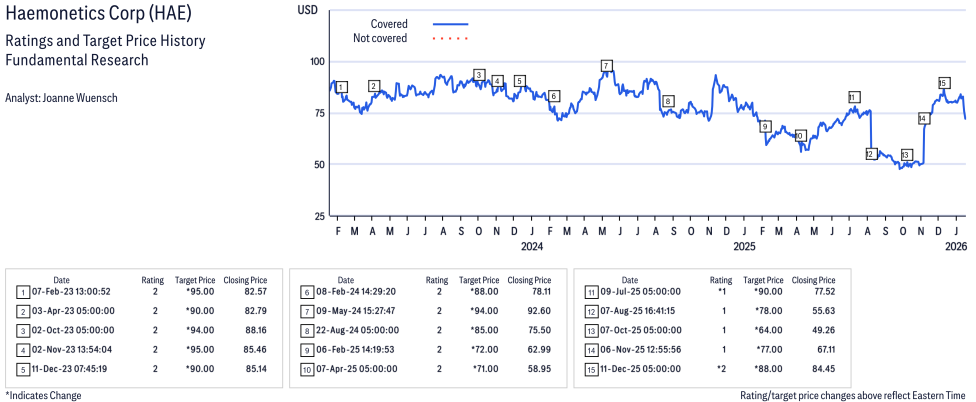Click chart marker 9 in February 2025
This screenshot has height=402, width=976.
pyautogui.click(x=765, y=126)
